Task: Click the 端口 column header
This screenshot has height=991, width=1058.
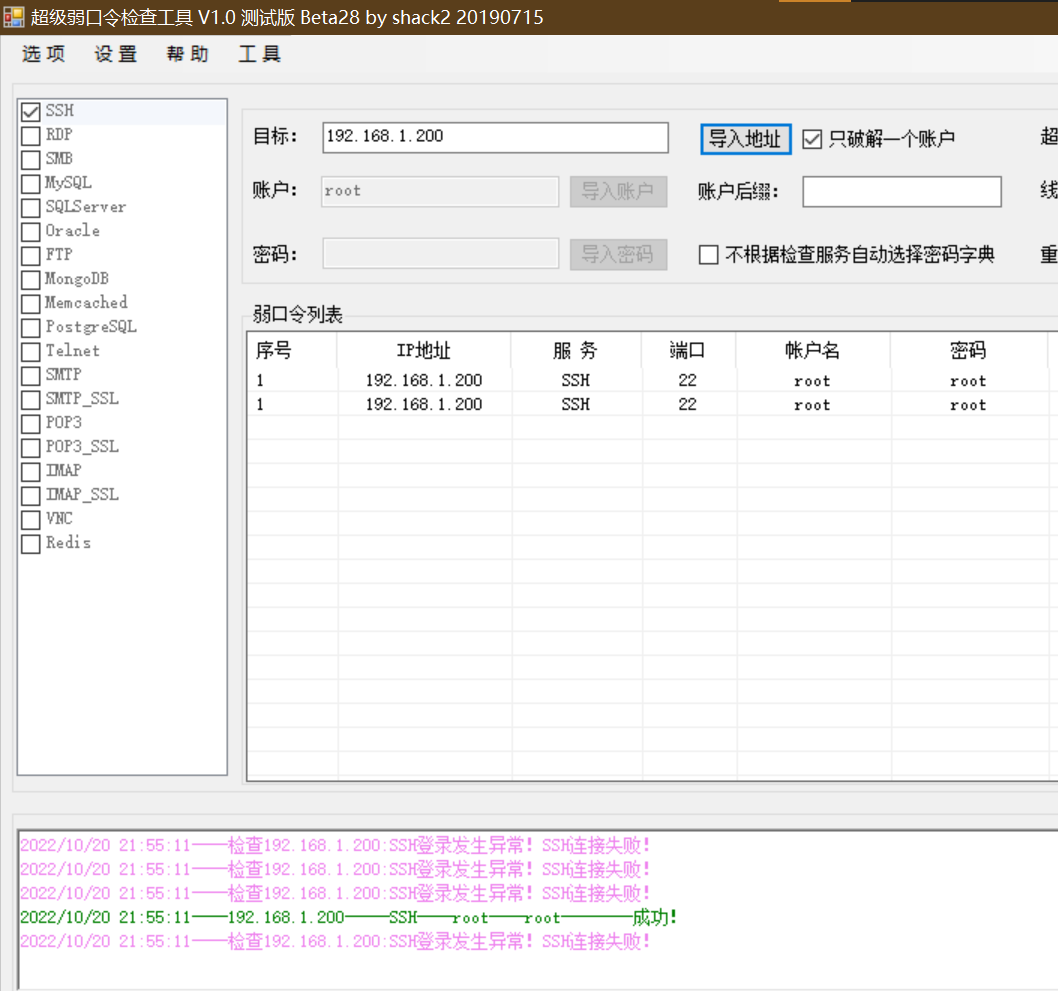Action: pos(688,350)
